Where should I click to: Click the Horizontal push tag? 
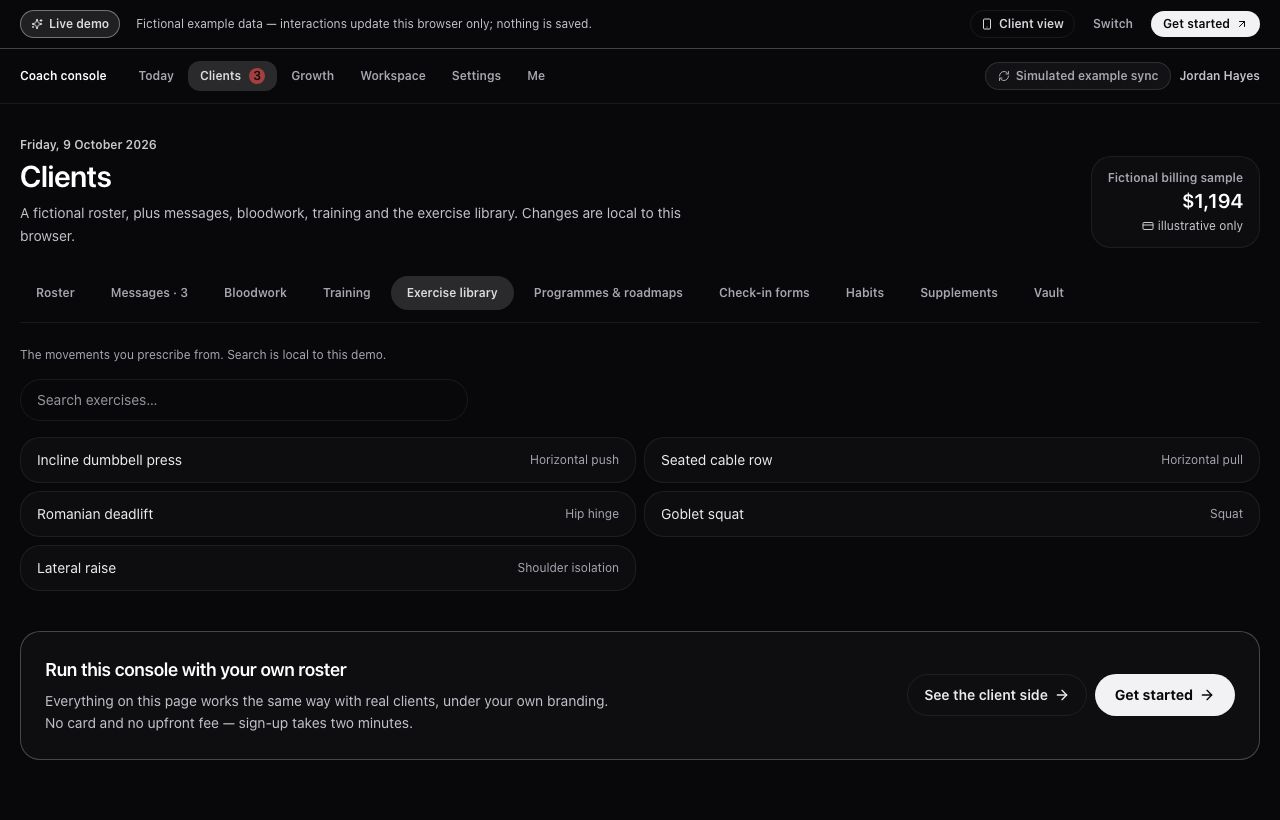pyautogui.click(x=574, y=460)
